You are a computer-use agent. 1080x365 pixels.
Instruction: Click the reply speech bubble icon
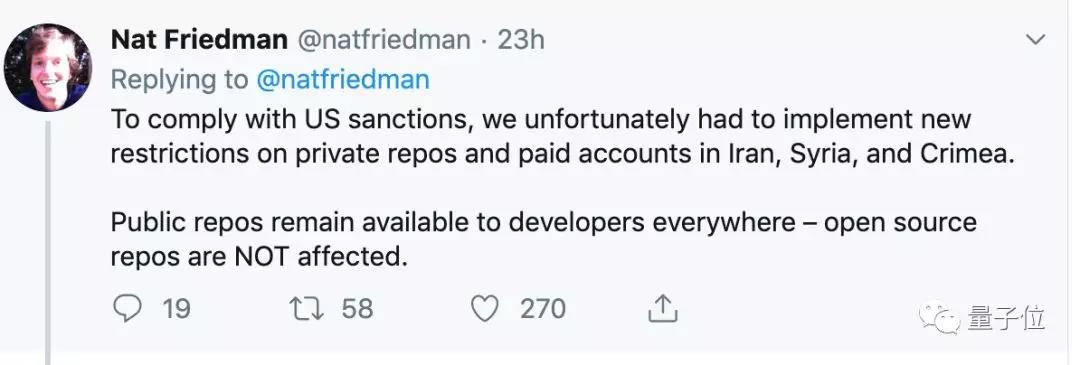pos(126,309)
